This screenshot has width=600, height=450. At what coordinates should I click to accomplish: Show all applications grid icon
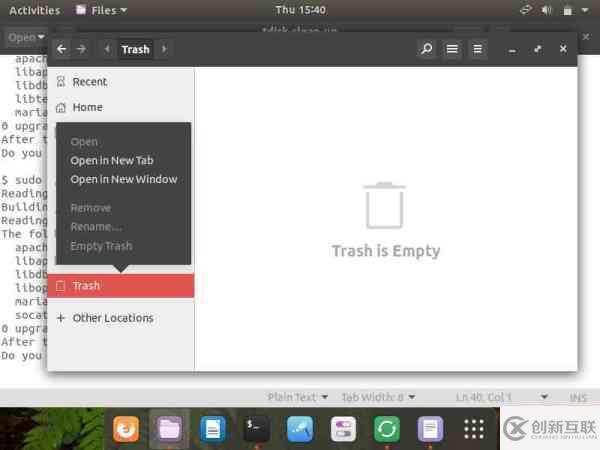474,429
